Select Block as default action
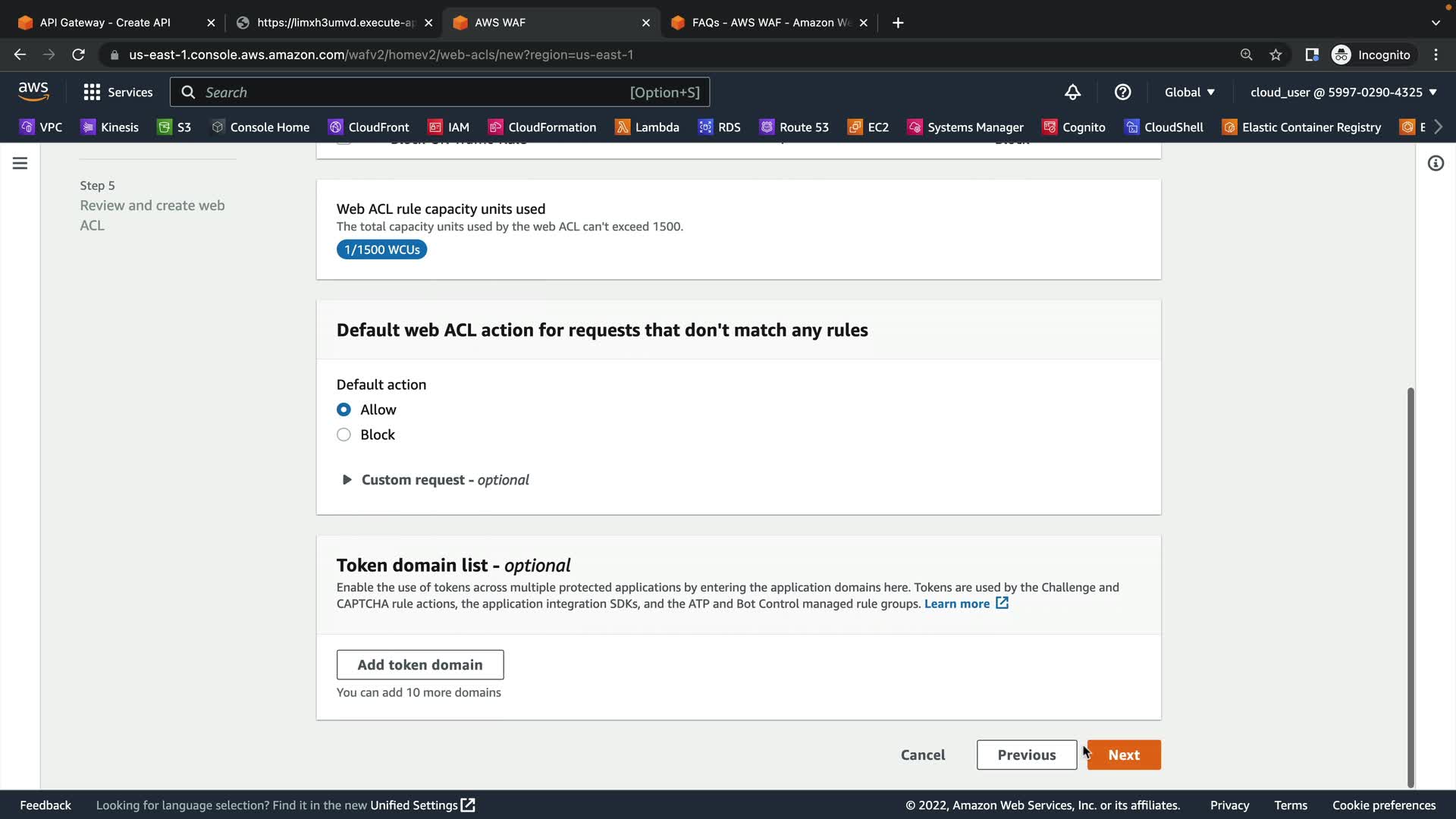This screenshot has height=819, width=1456. pyautogui.click(x=344, y=435)
